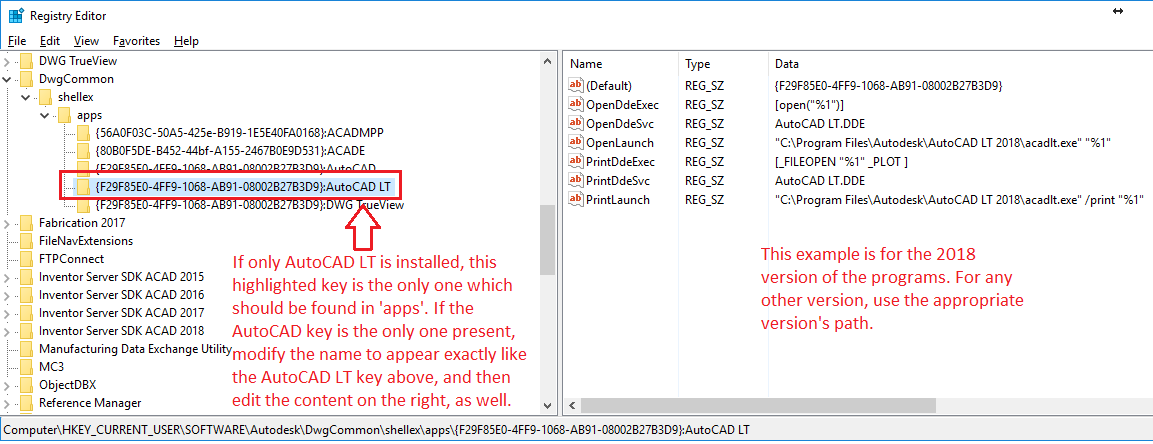Click the Fabrication 2017 folder icon
The width and height of the screenshot is (1153, 444).
[26, 223]
